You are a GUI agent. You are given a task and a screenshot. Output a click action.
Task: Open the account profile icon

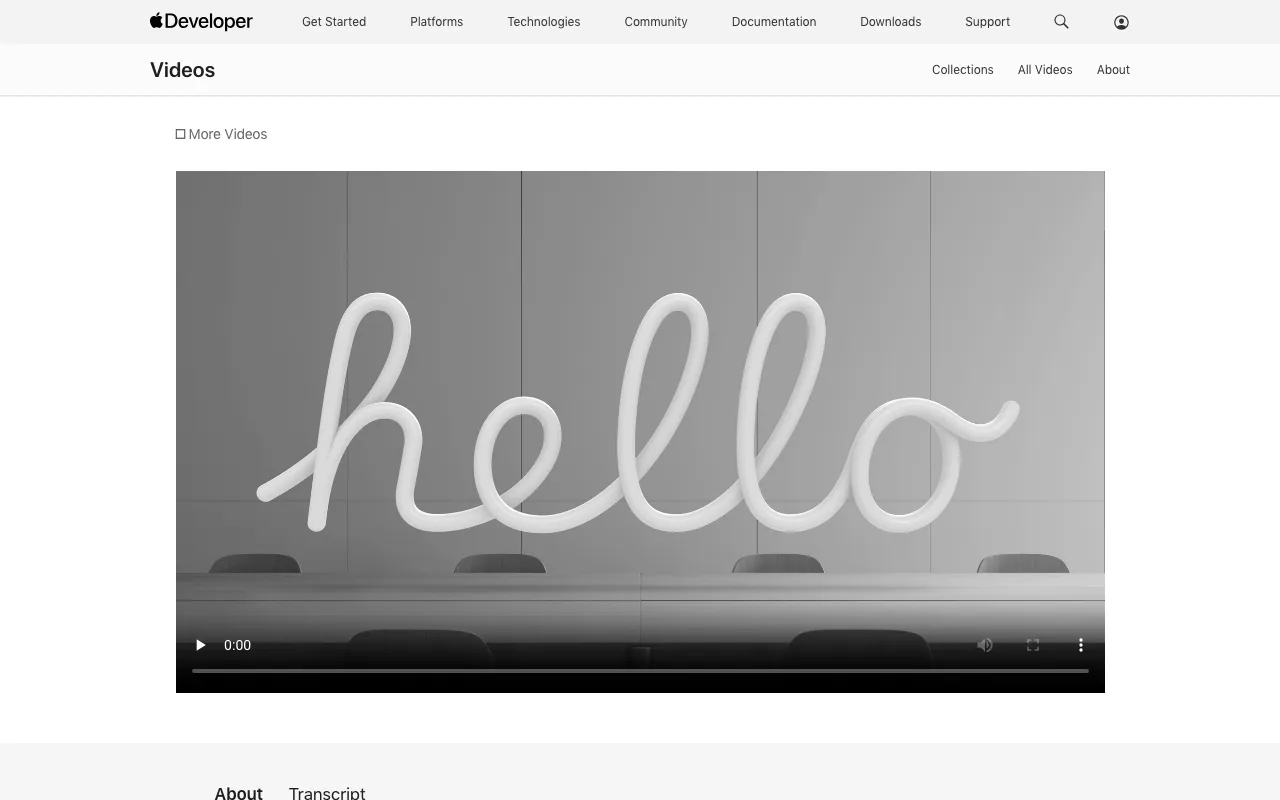(1121, 22)
